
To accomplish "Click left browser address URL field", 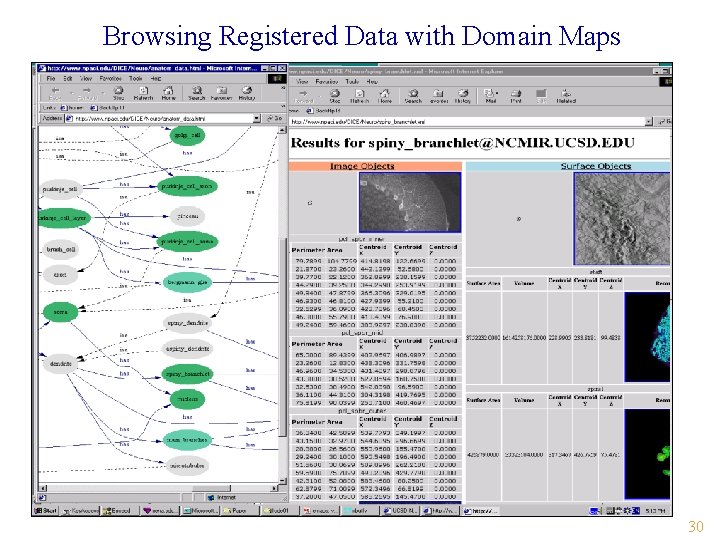I will [x=163, y=118].
